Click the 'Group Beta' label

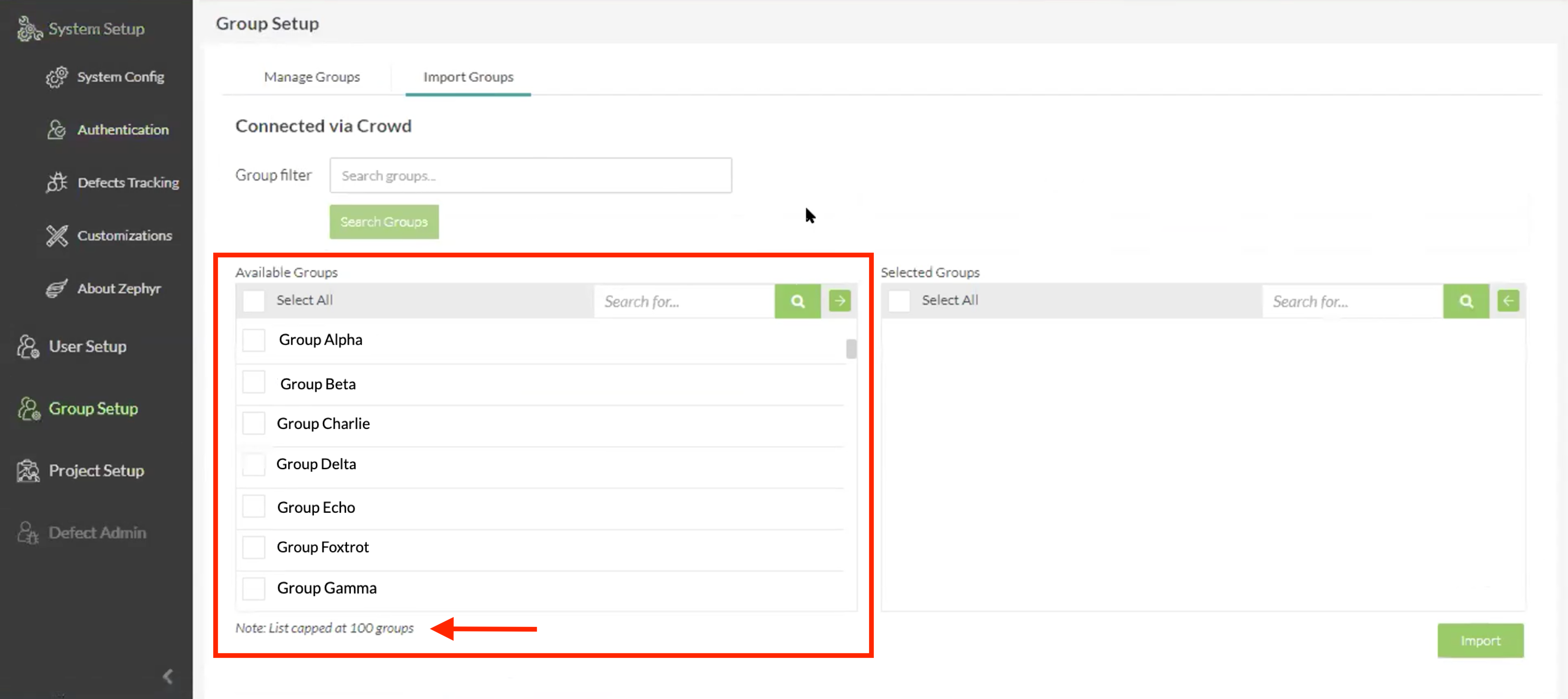[318, 384]
